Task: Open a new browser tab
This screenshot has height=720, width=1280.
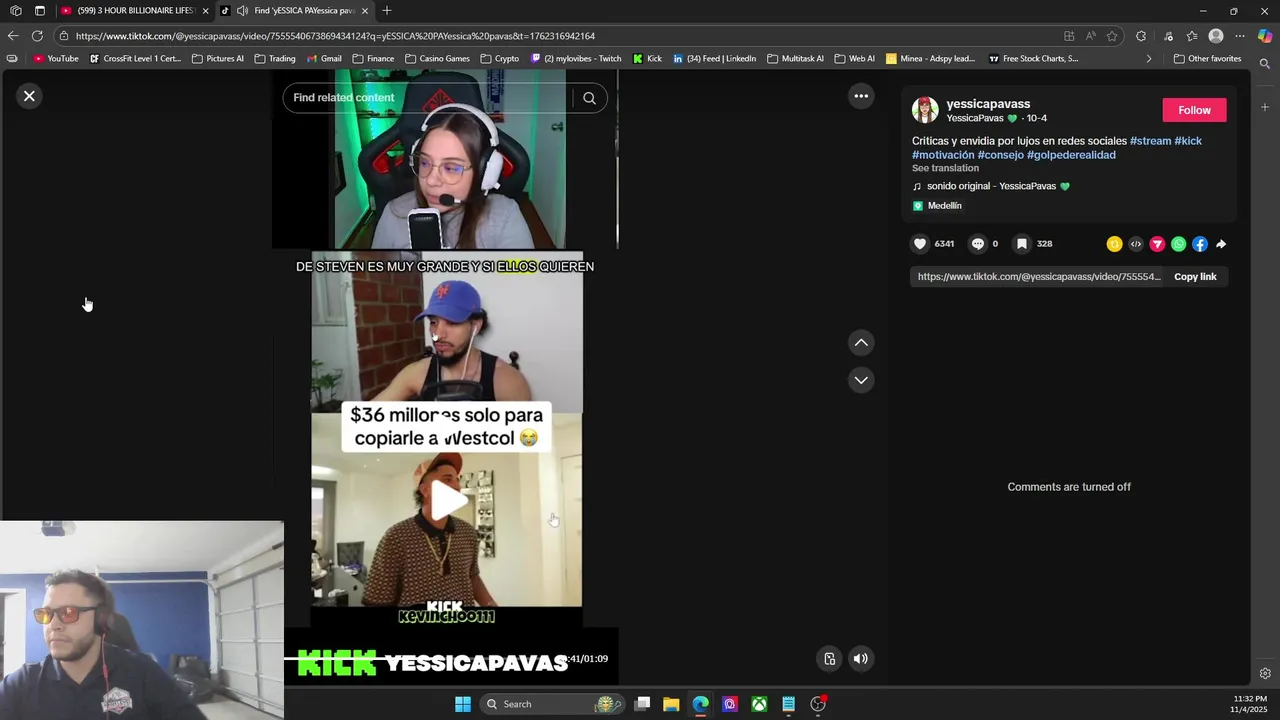Action: pyautogui.click(x=387, y=11)
